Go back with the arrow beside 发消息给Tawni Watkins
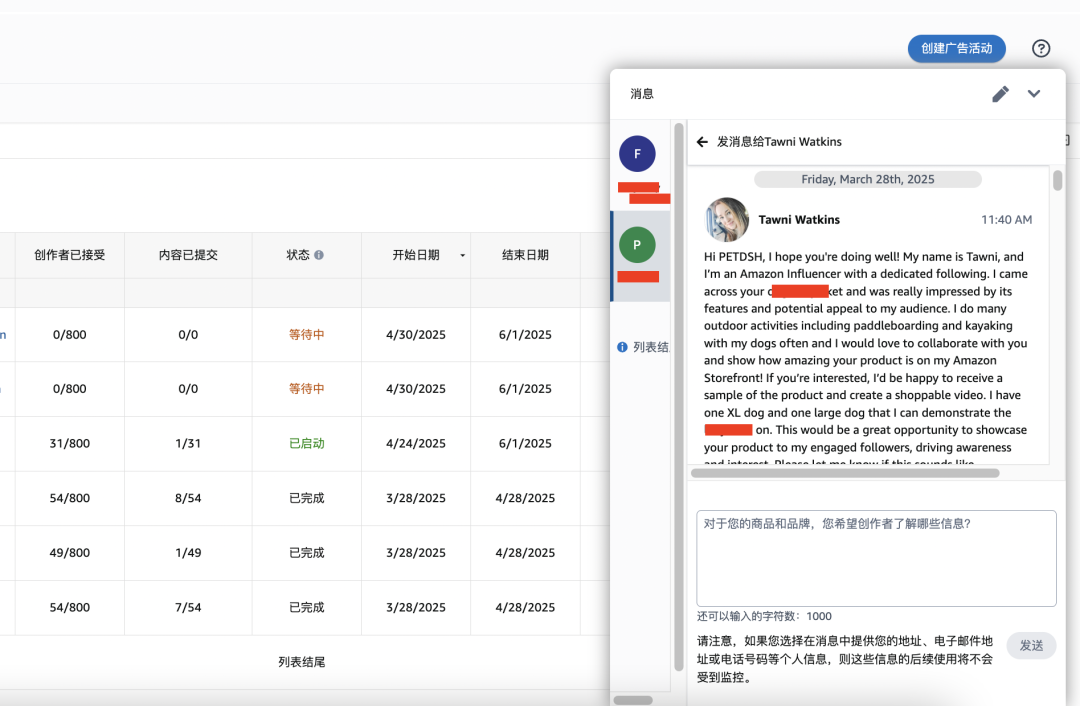The image size is (1080, 706). [702, 142]
